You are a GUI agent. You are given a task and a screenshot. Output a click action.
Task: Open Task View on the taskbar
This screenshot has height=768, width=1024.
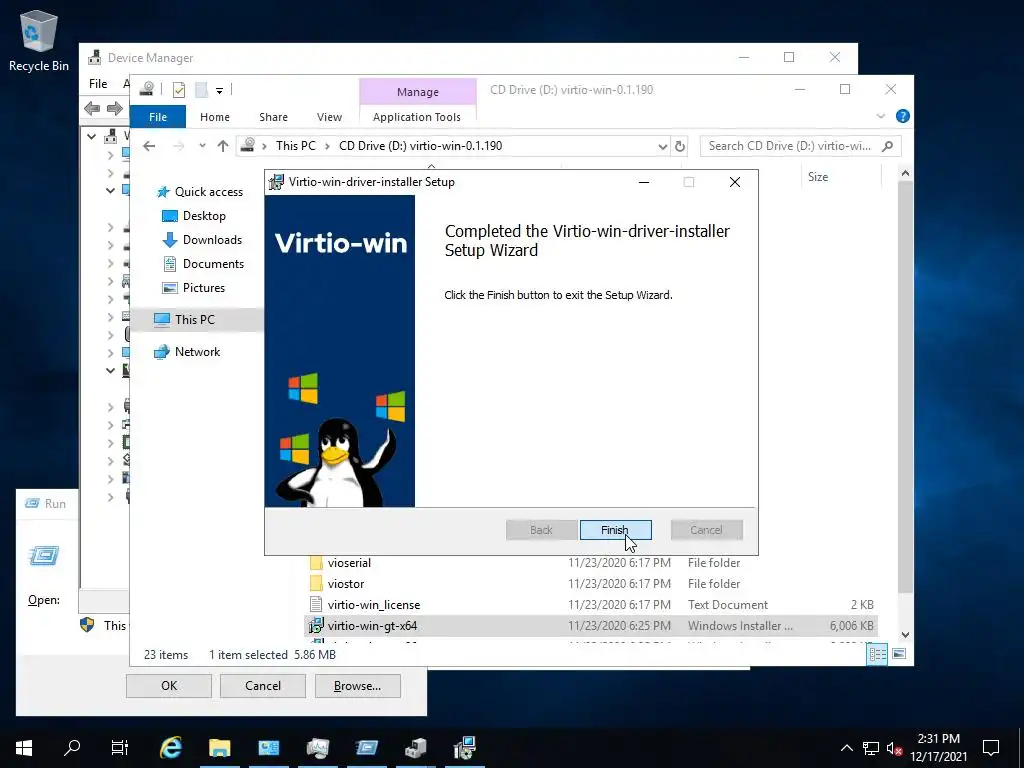point(120,748)
